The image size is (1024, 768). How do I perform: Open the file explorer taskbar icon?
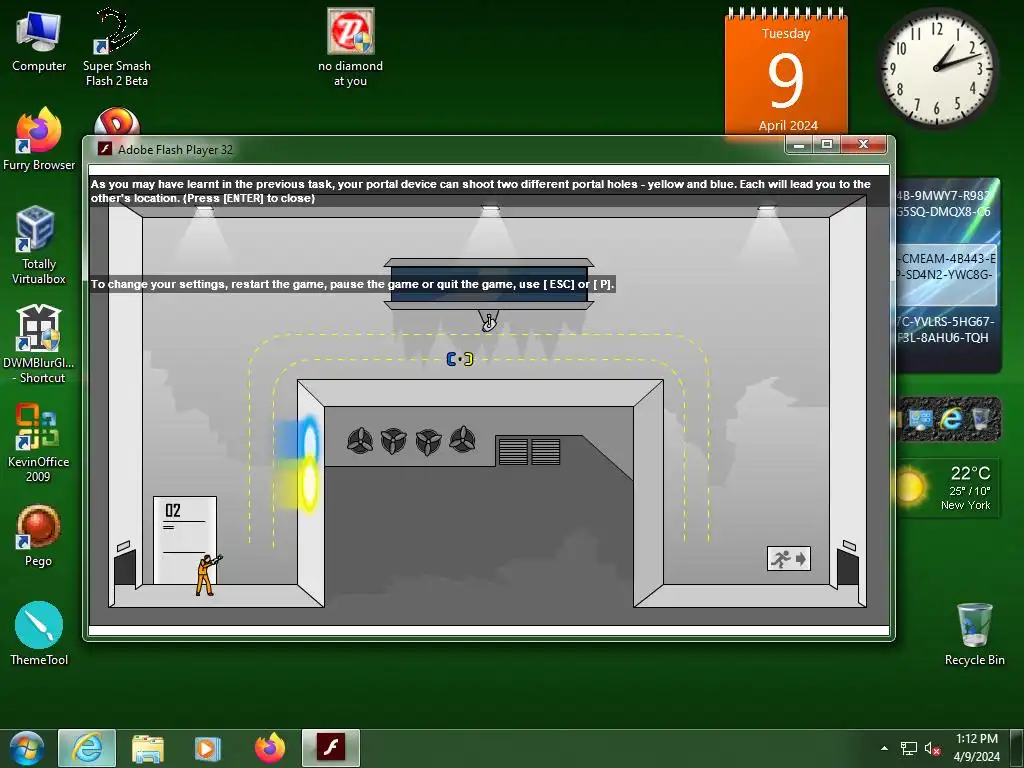coord(148,748)
